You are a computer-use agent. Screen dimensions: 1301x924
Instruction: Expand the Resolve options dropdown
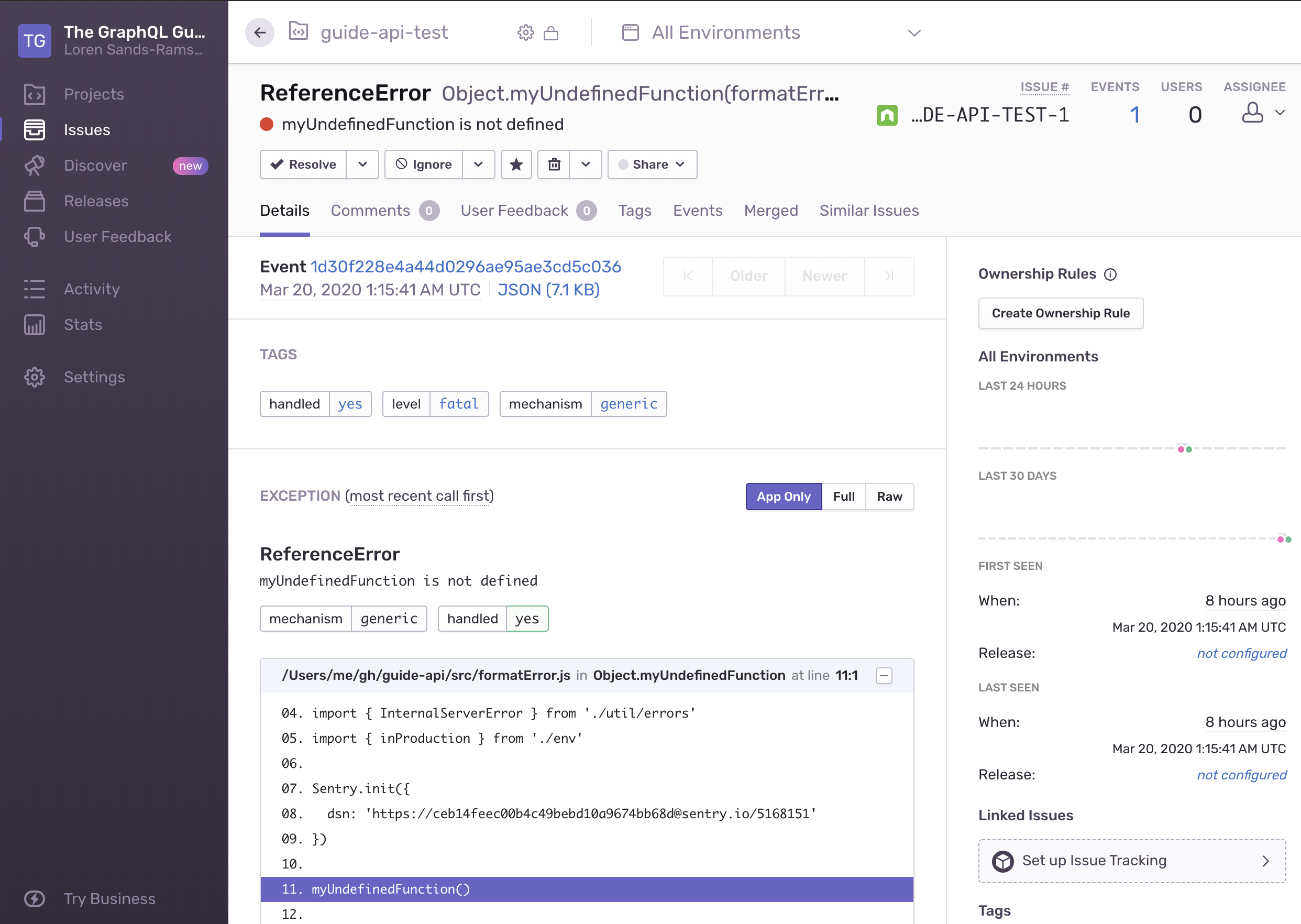(x=362, y=164)
